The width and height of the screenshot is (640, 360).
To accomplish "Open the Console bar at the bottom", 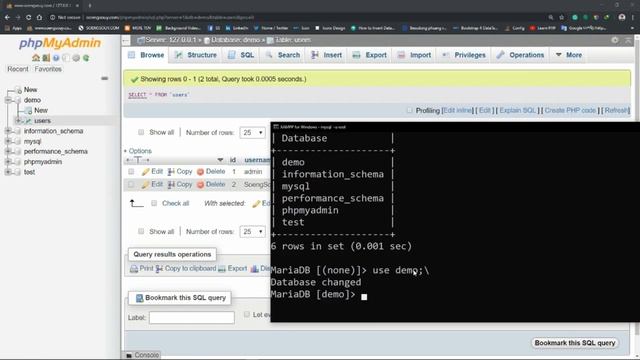I will pos(143,355).
